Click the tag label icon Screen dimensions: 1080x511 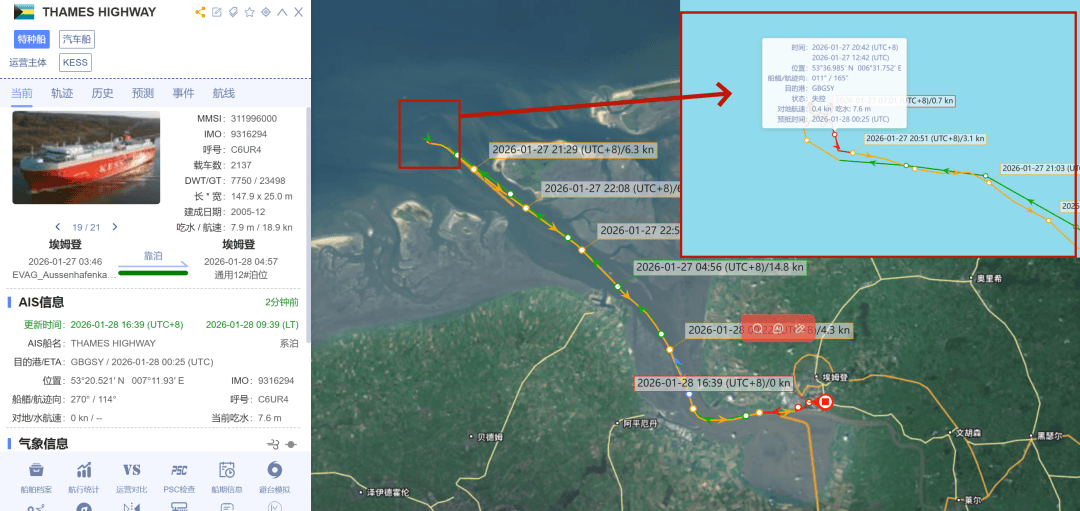click(x=233, y=12)
